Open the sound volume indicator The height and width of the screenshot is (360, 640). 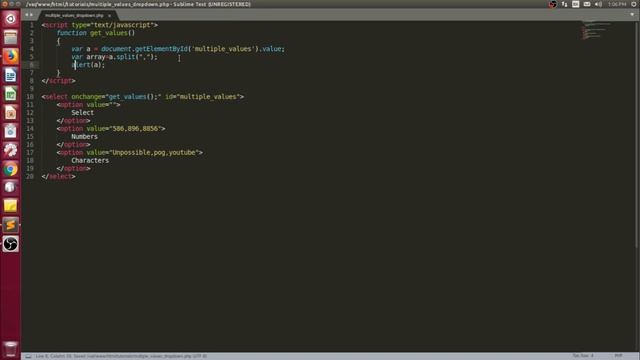click(x=598, y=4)
